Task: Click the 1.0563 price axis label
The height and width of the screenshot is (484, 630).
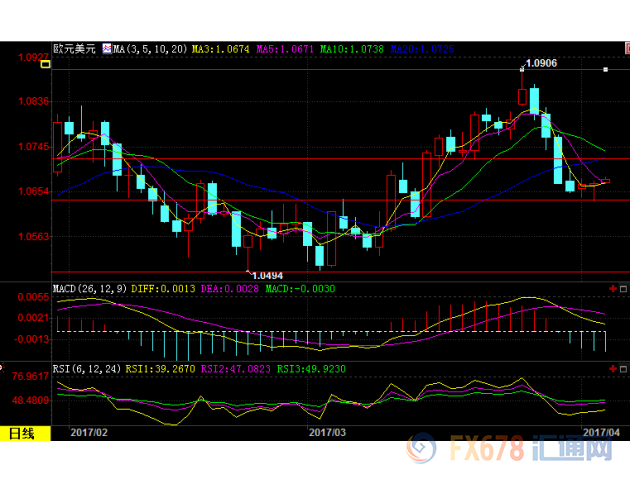Action: pos(34,236)
